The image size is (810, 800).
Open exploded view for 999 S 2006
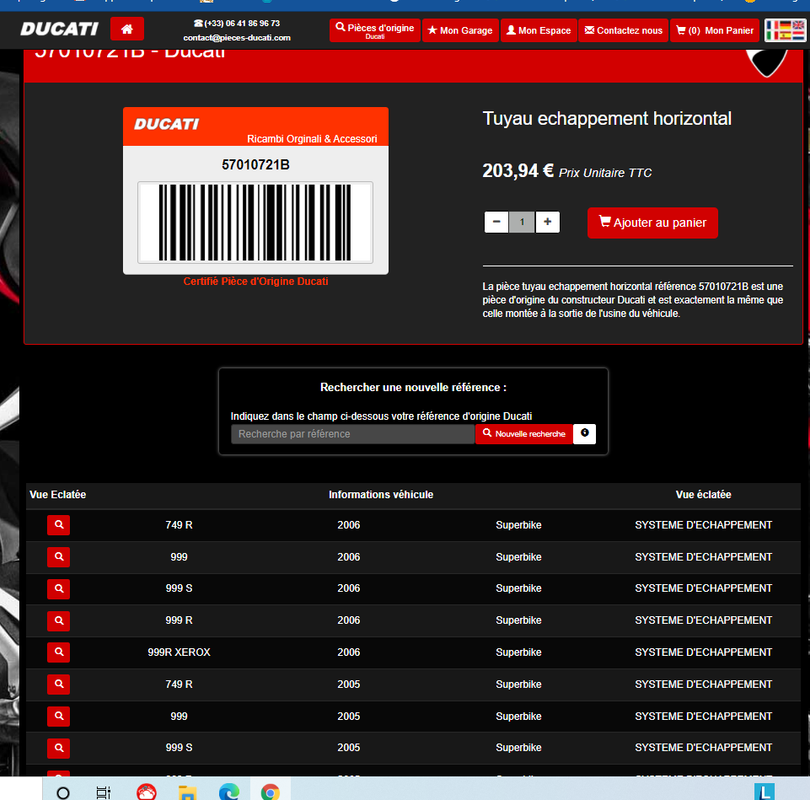tap(58, 589)
